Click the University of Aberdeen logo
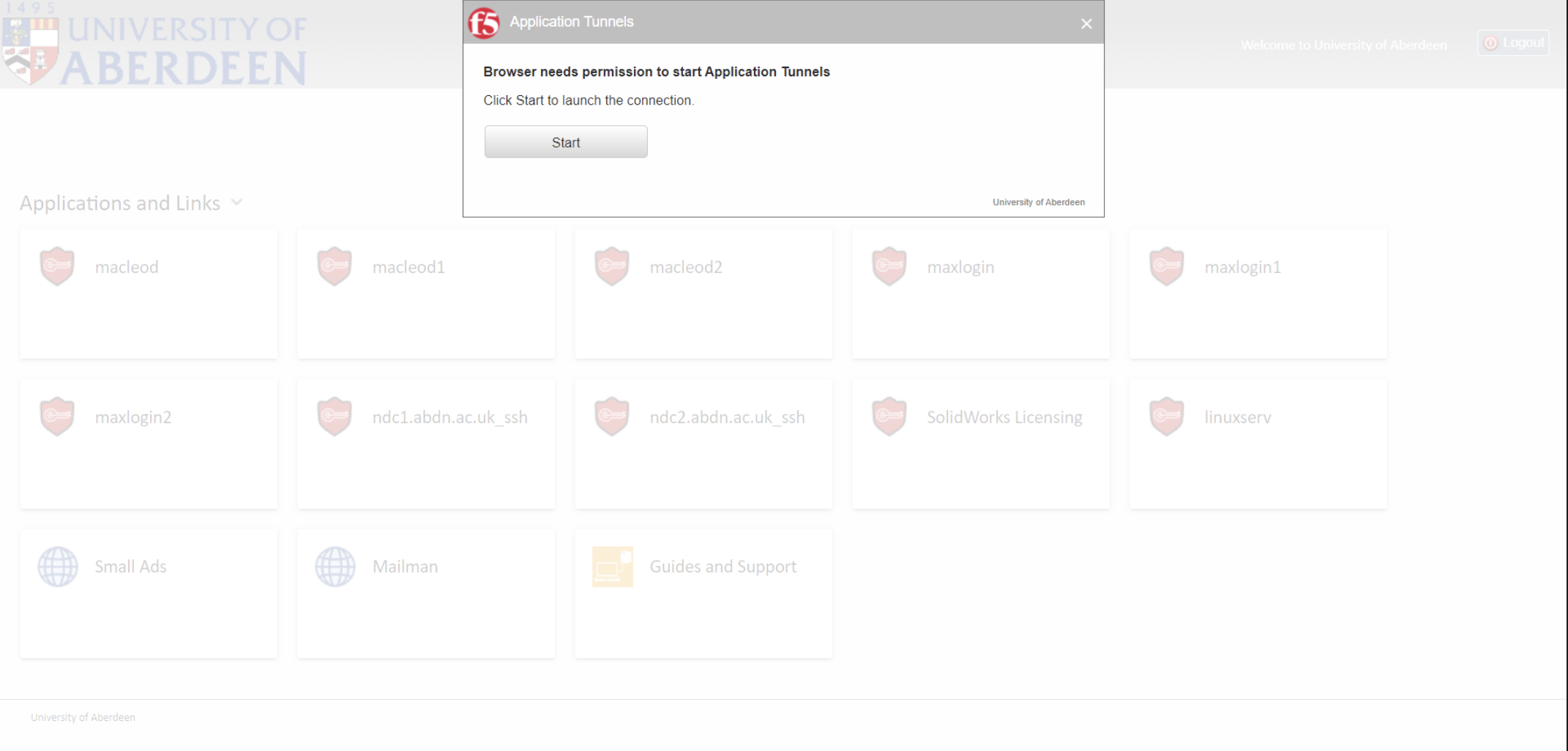Viewport: 1568px width, 751px height. coord(154,44)
